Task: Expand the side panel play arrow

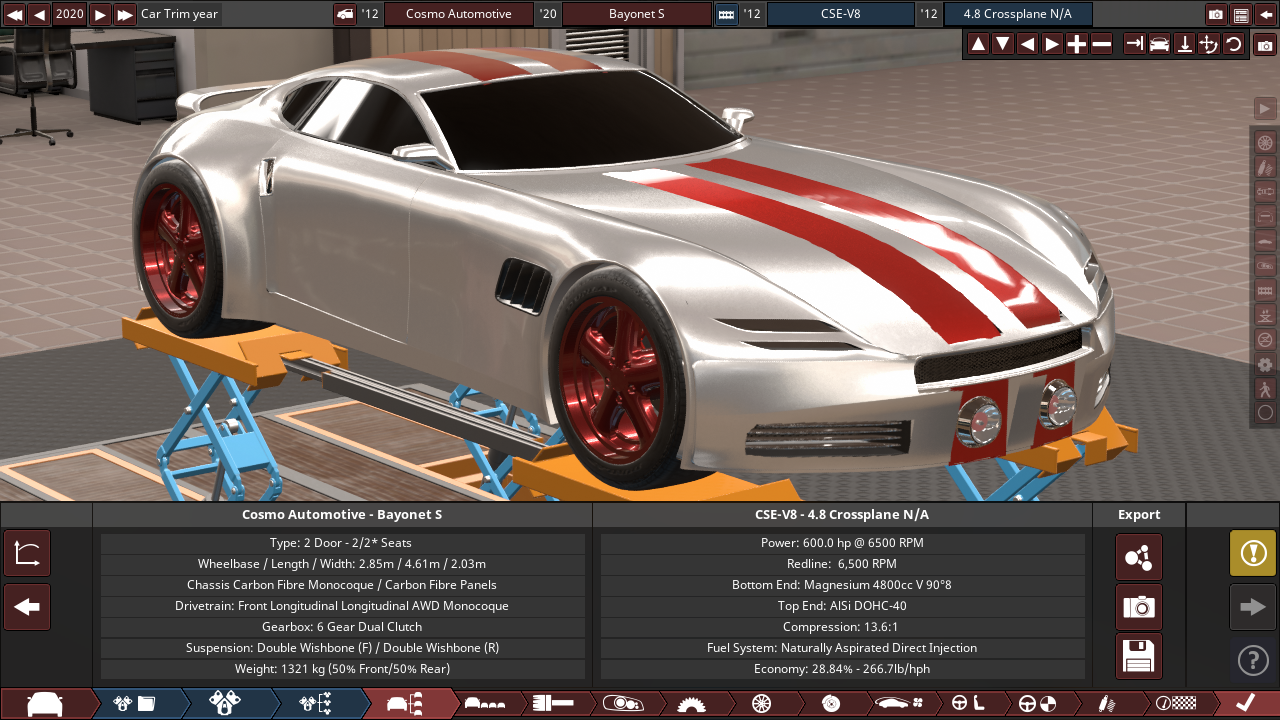Action: 1265,108
